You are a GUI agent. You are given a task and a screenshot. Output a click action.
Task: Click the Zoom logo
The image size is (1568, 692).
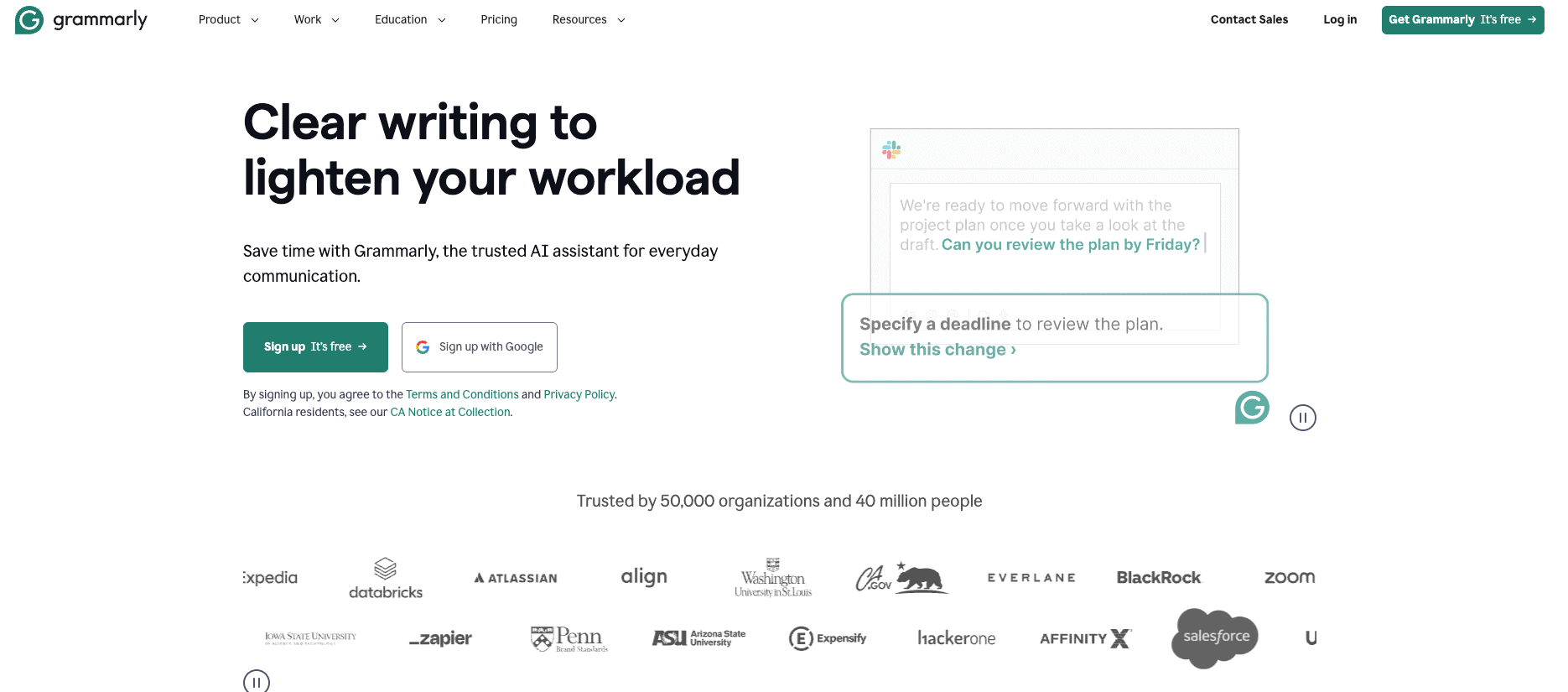1290,578
